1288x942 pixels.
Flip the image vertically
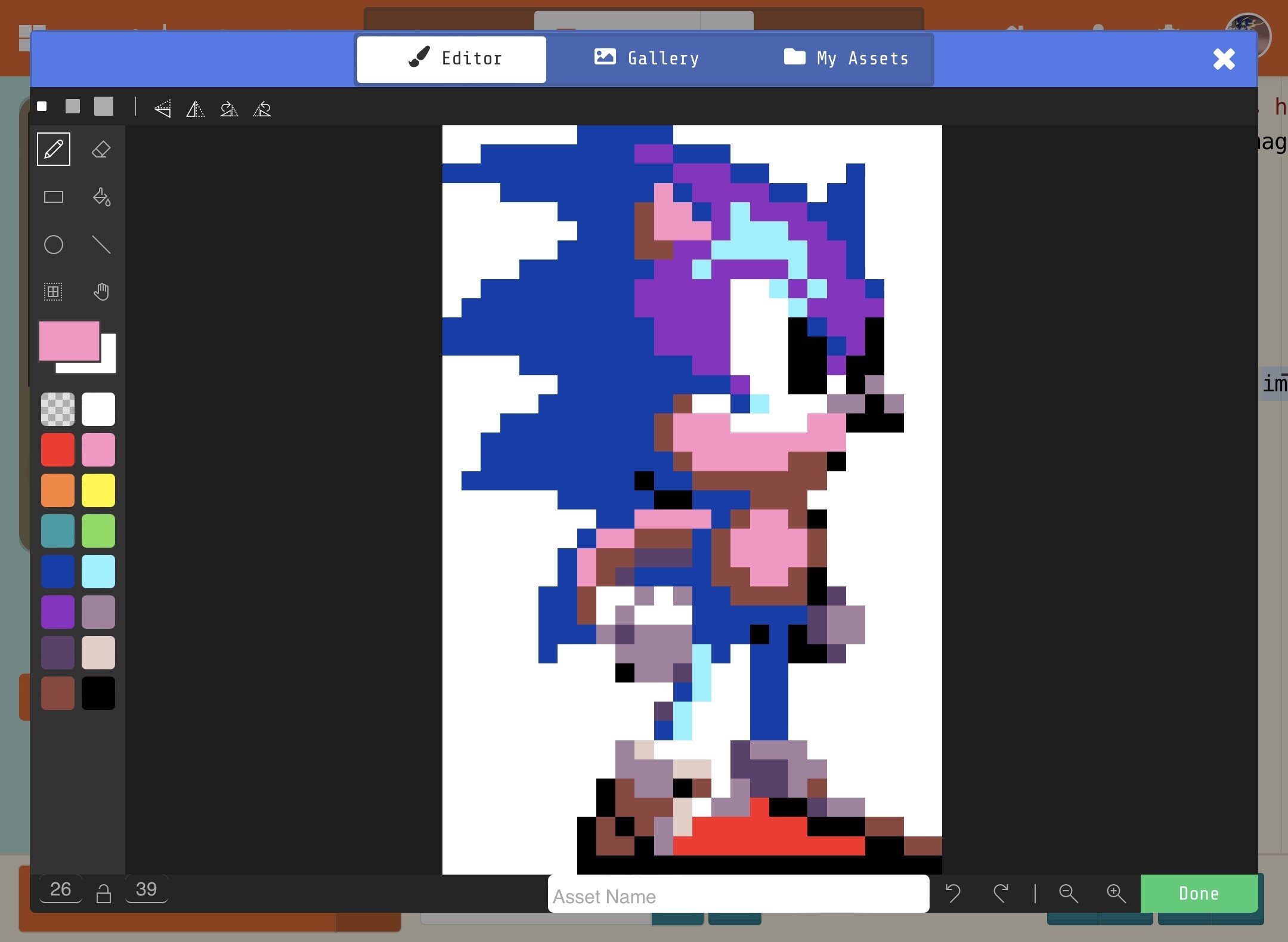point(163,109)
